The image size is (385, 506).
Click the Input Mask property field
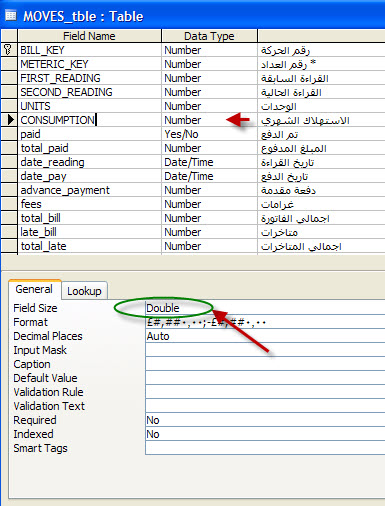click(265, 350)
